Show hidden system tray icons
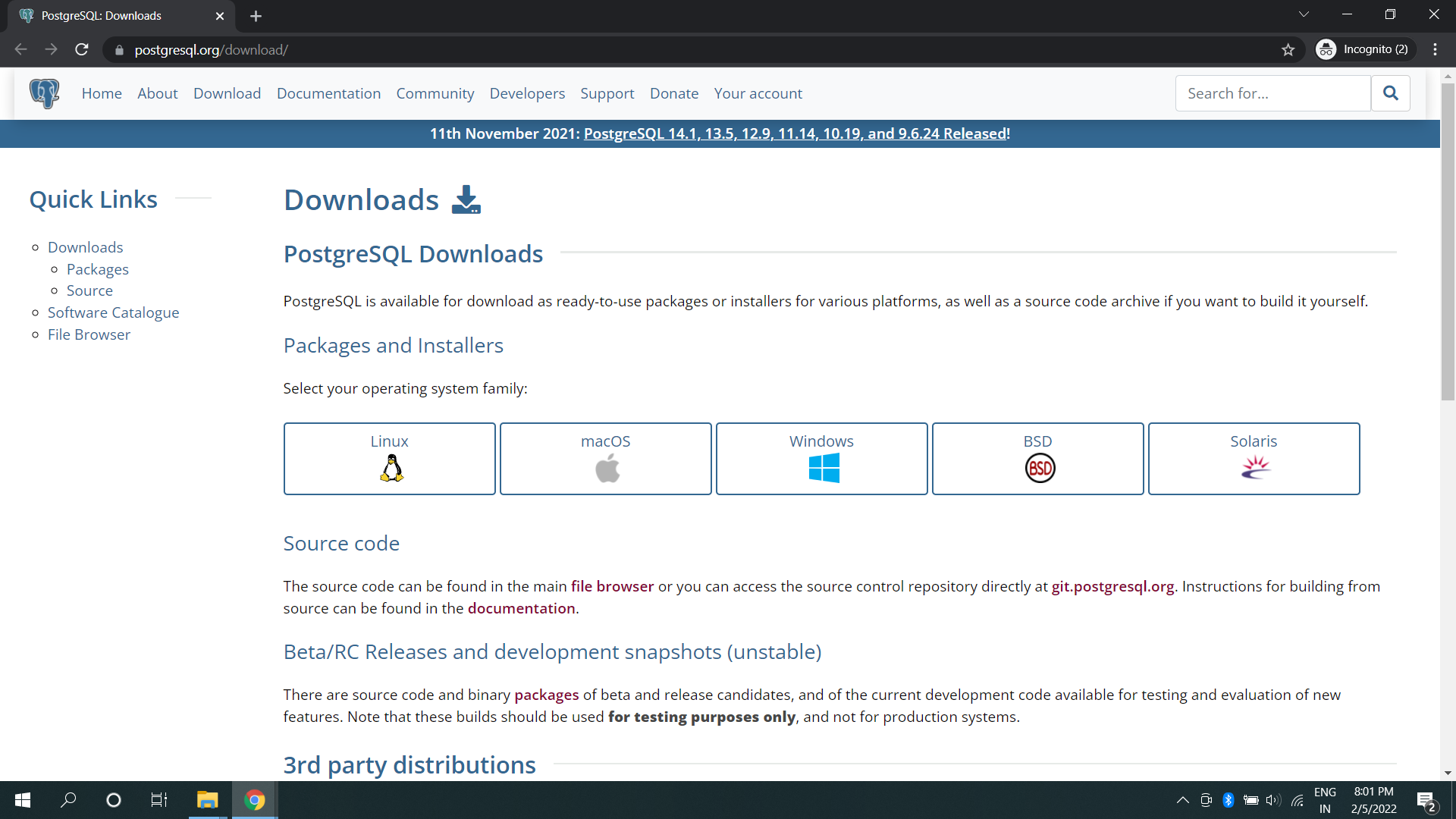Image resolution: width=1456 pixels, height=819 pixels. coord(1182,800)
